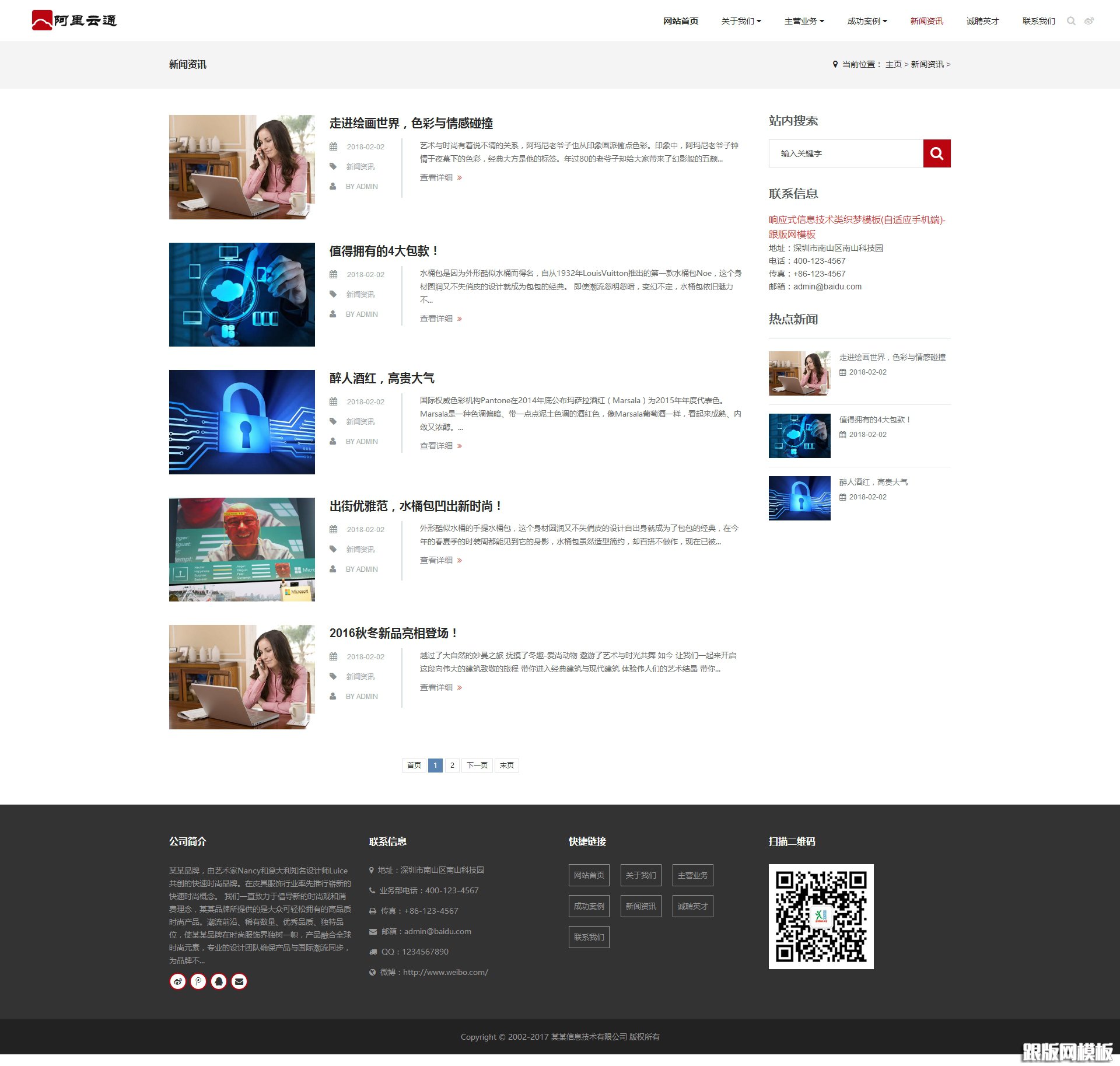Screen dimensions: 1120x1066
Task: Expand the 成功案例 dropdown menu
Action: (867, 21)
